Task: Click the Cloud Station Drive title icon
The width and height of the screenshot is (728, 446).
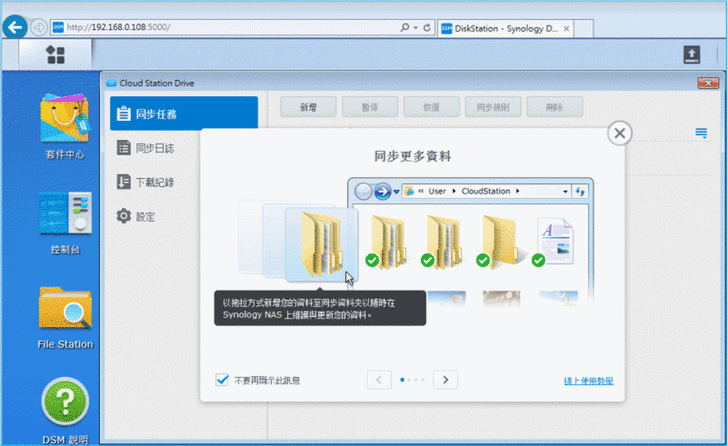Action: click(111, 83)
